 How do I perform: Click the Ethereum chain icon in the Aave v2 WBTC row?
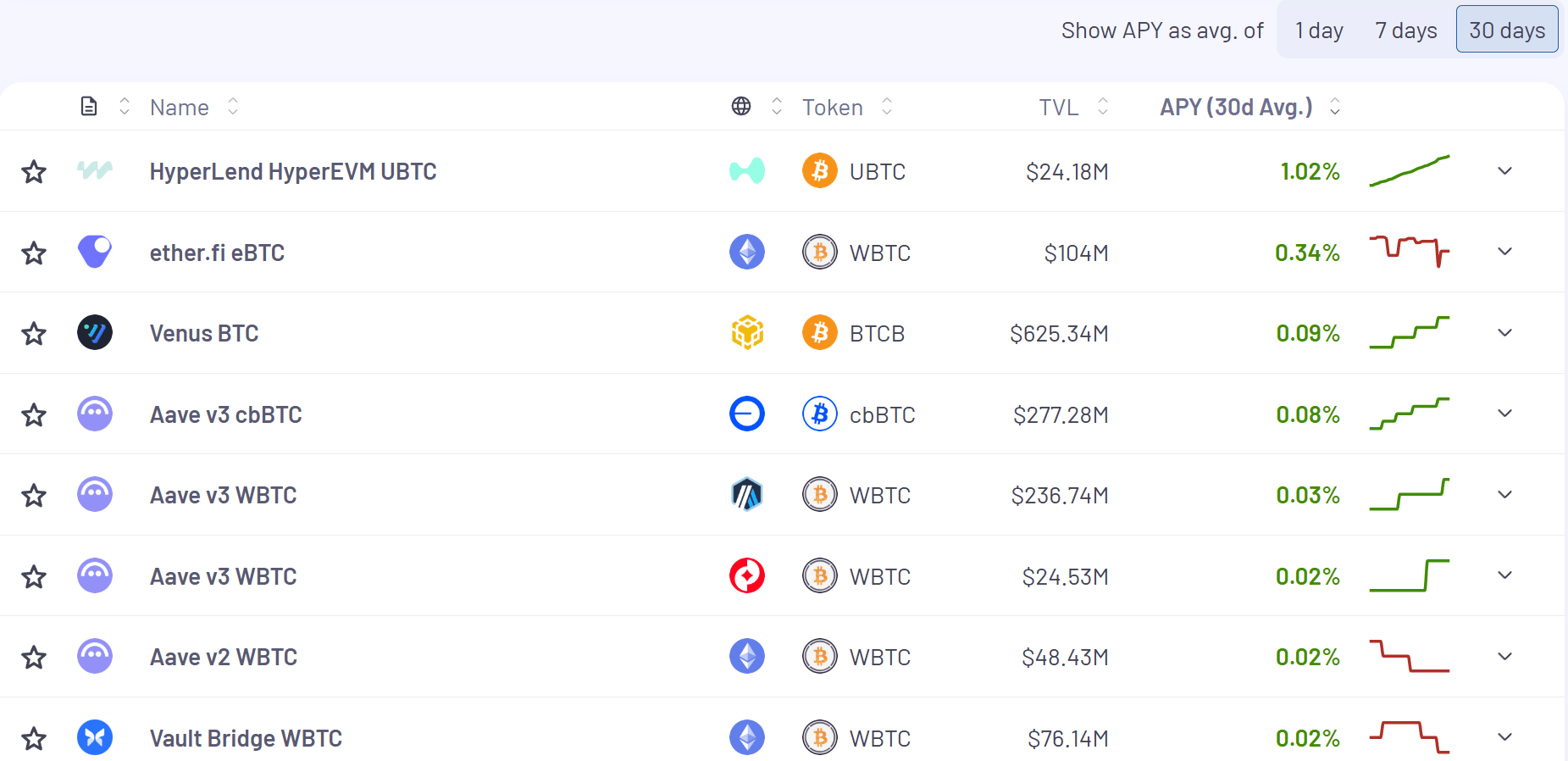point(747,656)
